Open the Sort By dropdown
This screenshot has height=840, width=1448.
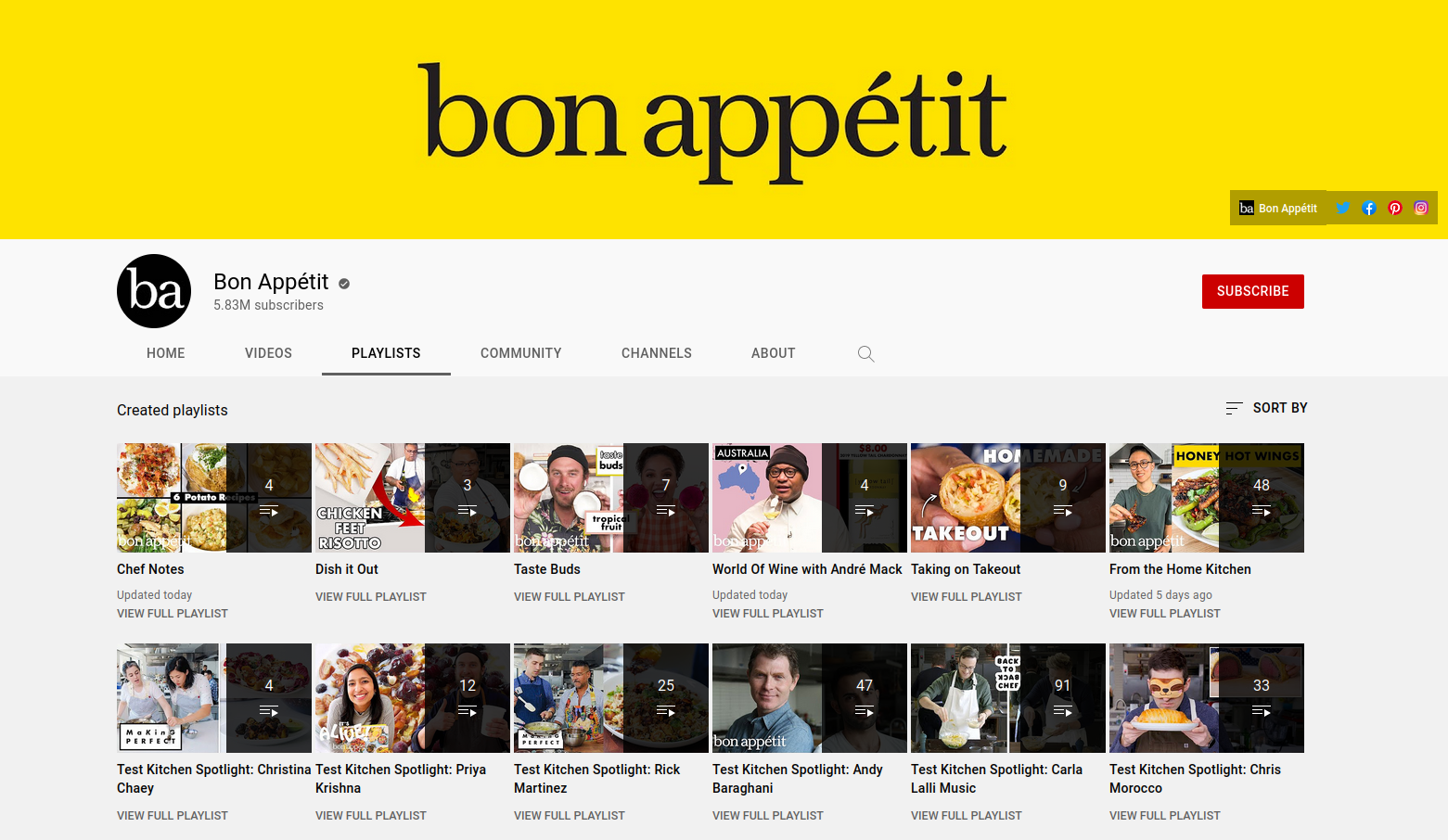coord(1266,408)
